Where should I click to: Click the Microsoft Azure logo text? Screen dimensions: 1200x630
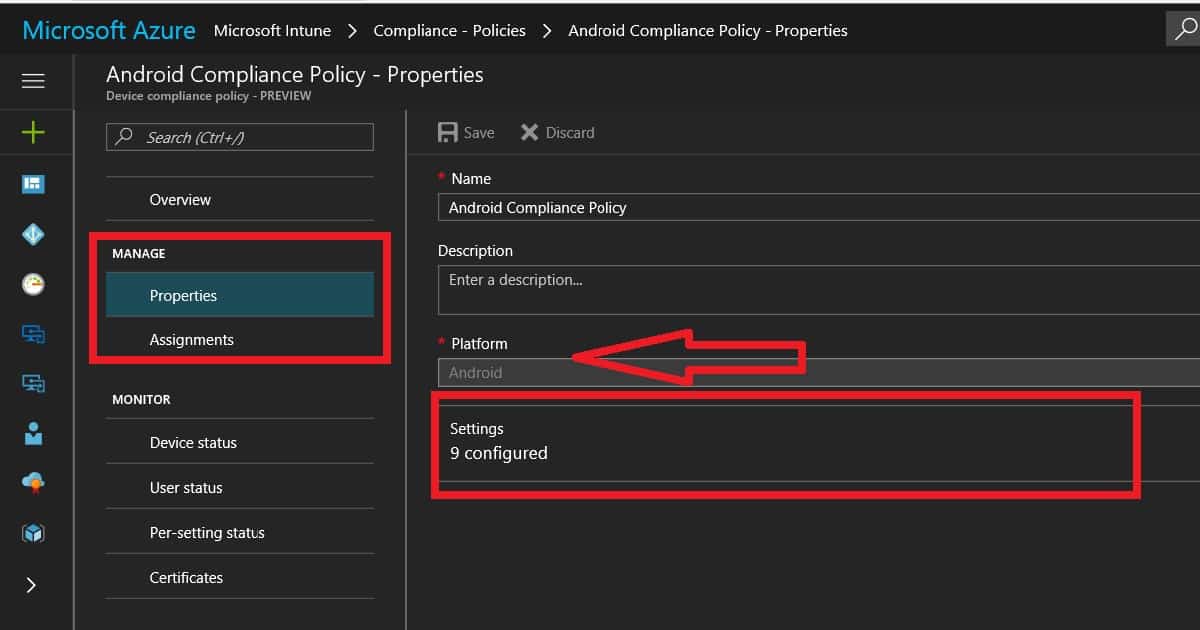pyautogui.click(x=109, y=30)
